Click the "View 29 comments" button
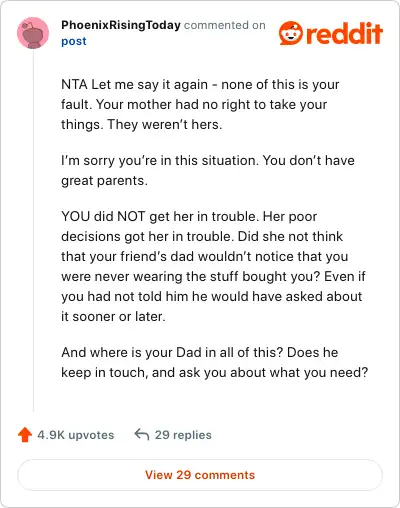Viewport: 400px width, 508px height. pyautogui.click(x=200, y=475)
